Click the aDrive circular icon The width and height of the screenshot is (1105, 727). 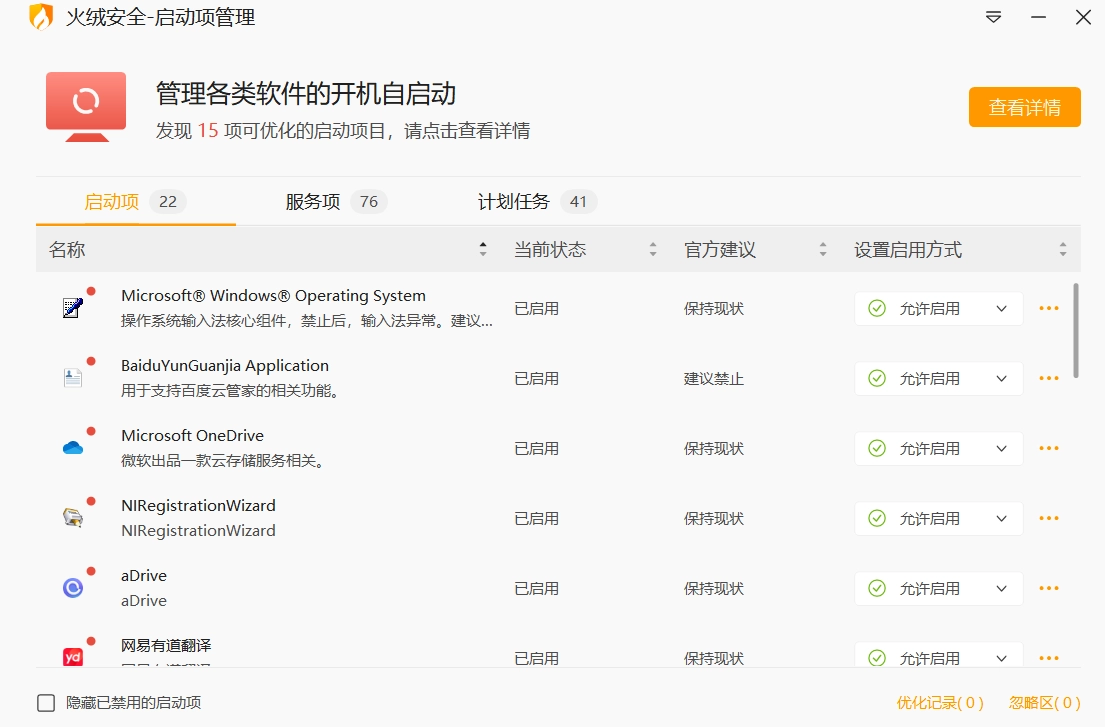tap(71, 588)
